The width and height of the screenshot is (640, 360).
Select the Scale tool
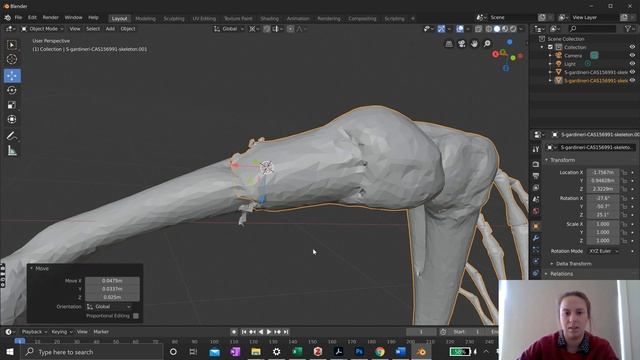pyautogui.click(x=12, y=105)
